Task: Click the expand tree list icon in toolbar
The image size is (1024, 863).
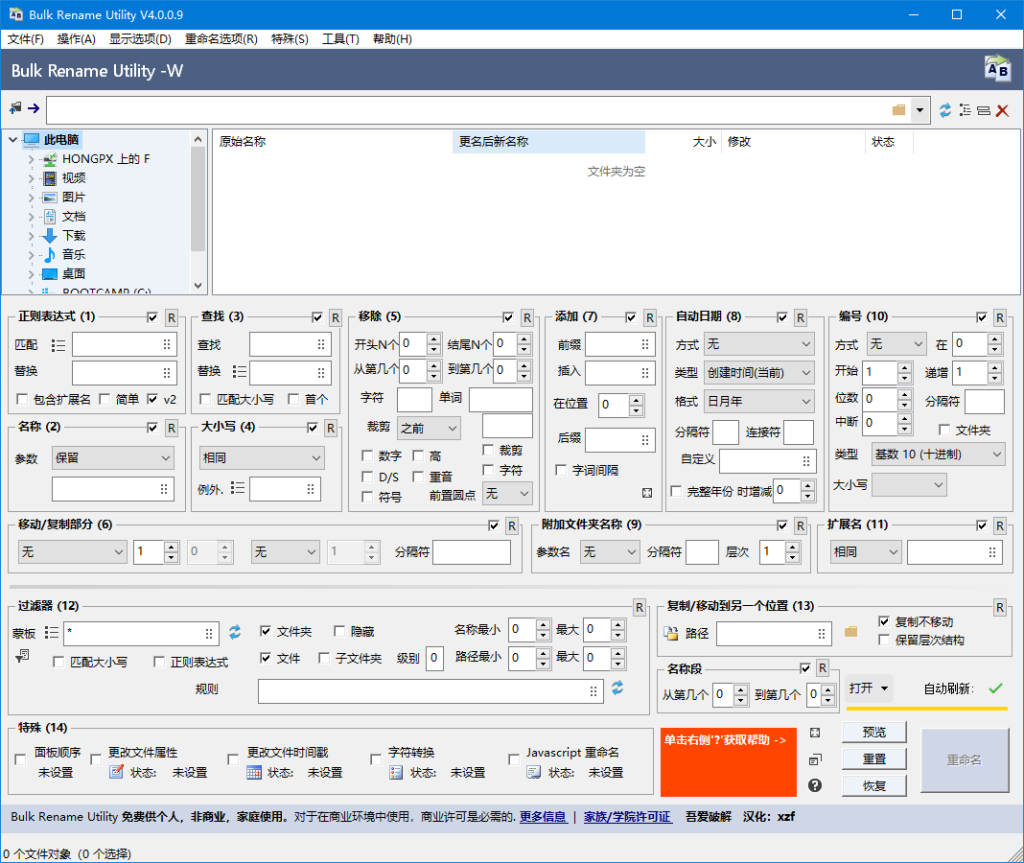Action: [965, 110]
